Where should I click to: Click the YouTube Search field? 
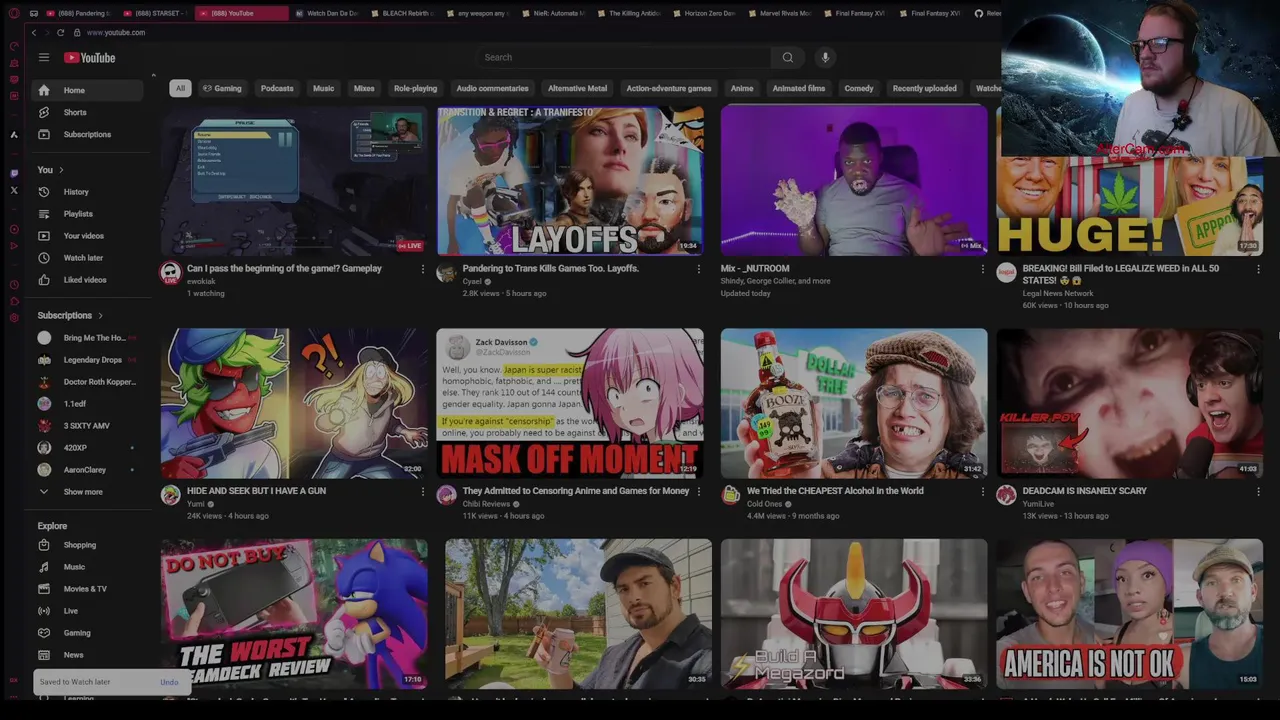(x=625, y=58)
